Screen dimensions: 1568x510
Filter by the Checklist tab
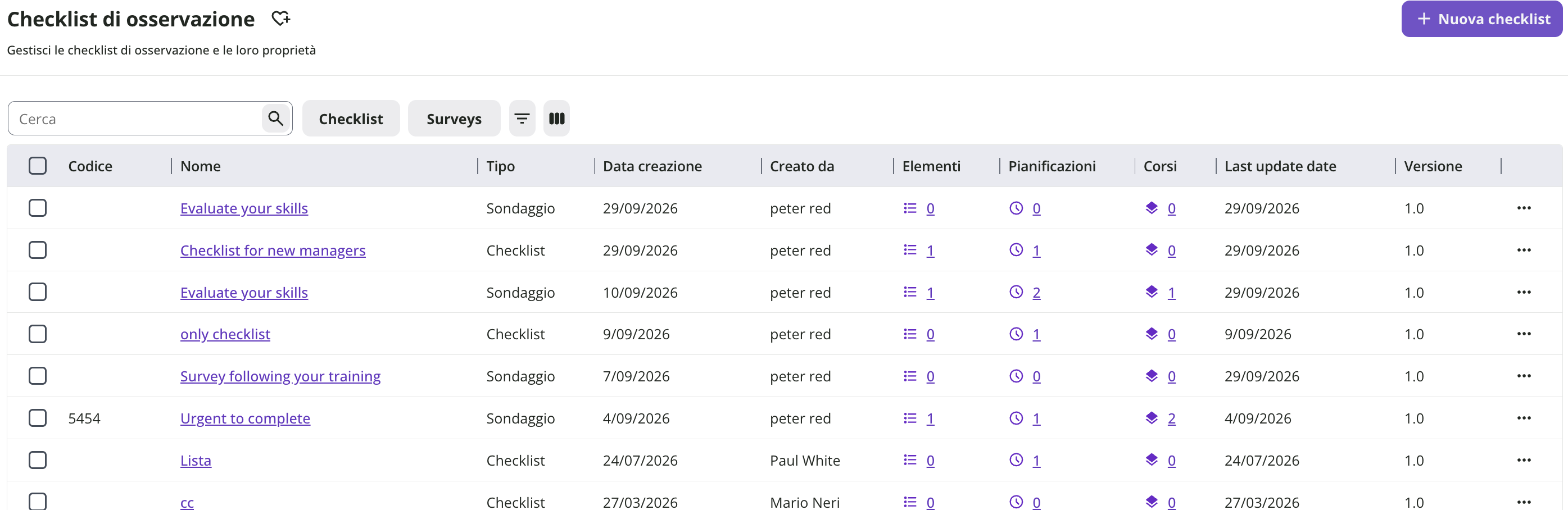tap(351, 118)
